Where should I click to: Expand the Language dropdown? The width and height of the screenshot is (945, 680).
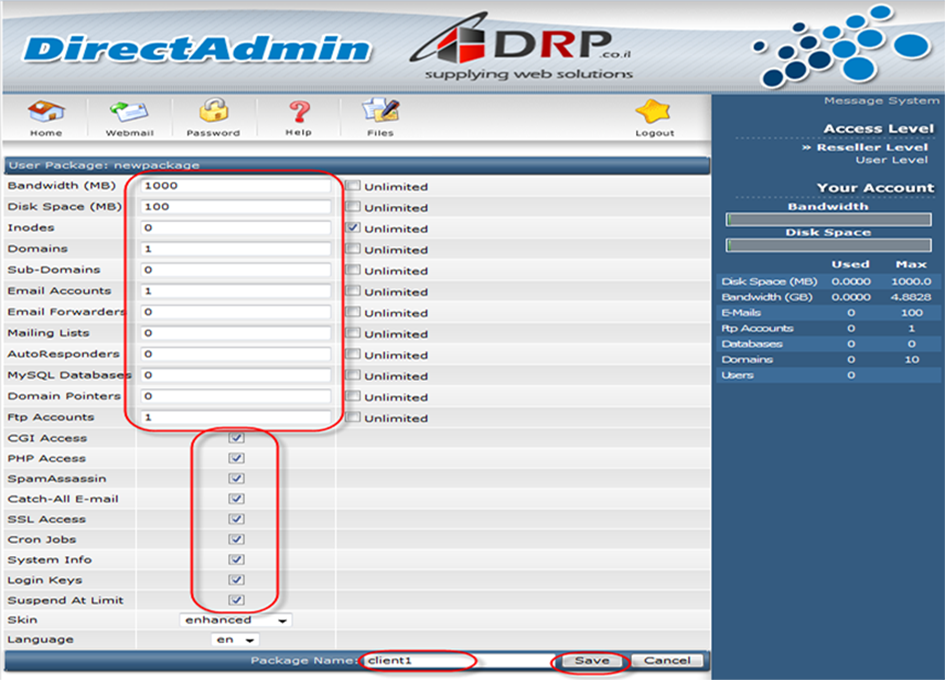click(237, 640)
